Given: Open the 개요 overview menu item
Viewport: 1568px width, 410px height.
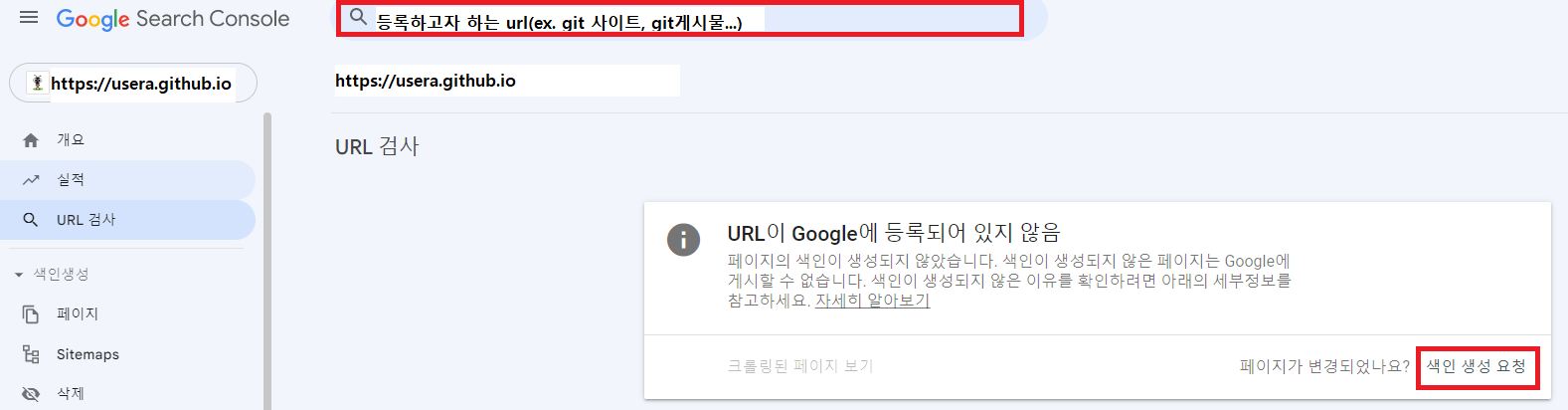Looking at the screenshot, I should point(127,140).
